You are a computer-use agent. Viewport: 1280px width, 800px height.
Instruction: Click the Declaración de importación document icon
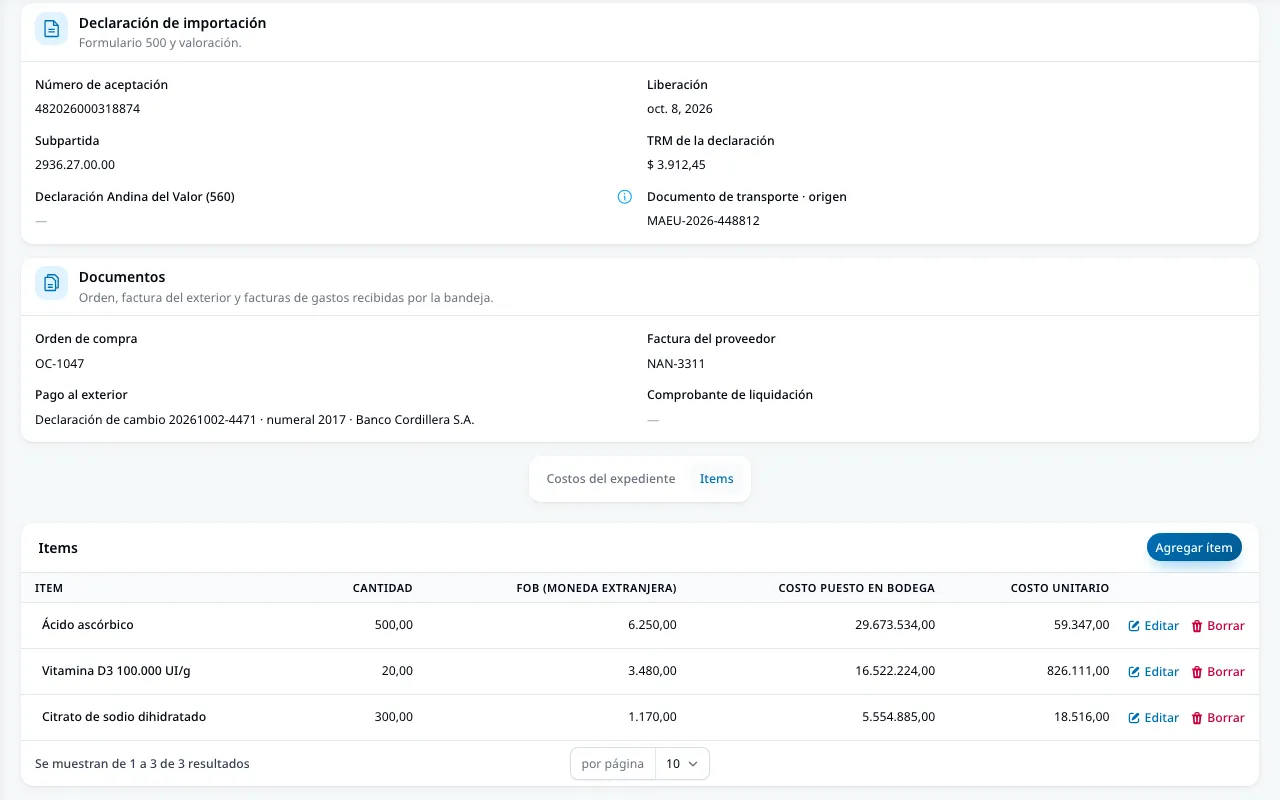click(x=52, y=29)
